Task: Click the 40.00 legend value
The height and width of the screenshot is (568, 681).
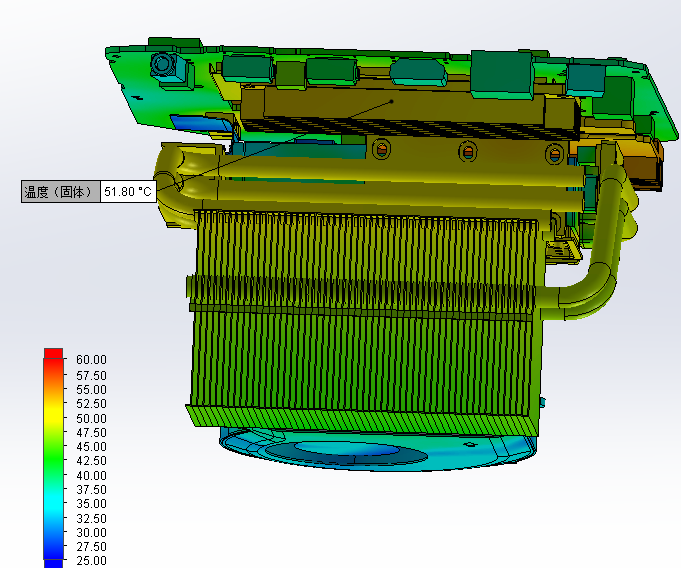Action: tap(91, 475)
